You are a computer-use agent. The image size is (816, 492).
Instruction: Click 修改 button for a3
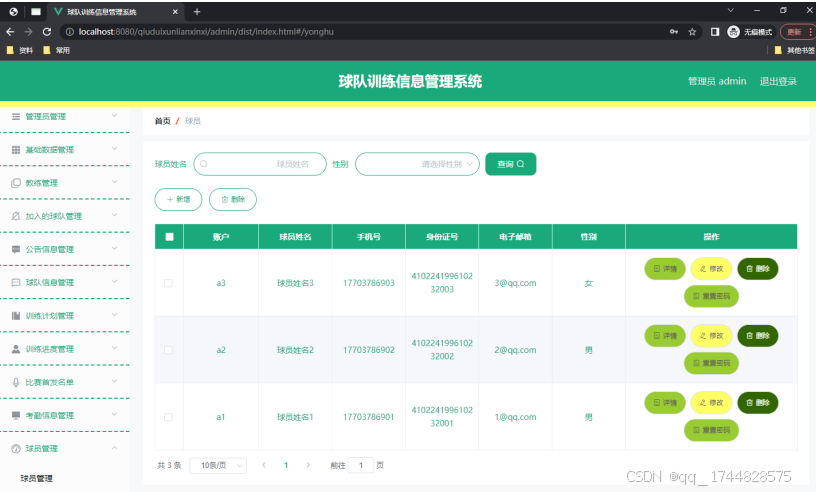click(711, 269)
